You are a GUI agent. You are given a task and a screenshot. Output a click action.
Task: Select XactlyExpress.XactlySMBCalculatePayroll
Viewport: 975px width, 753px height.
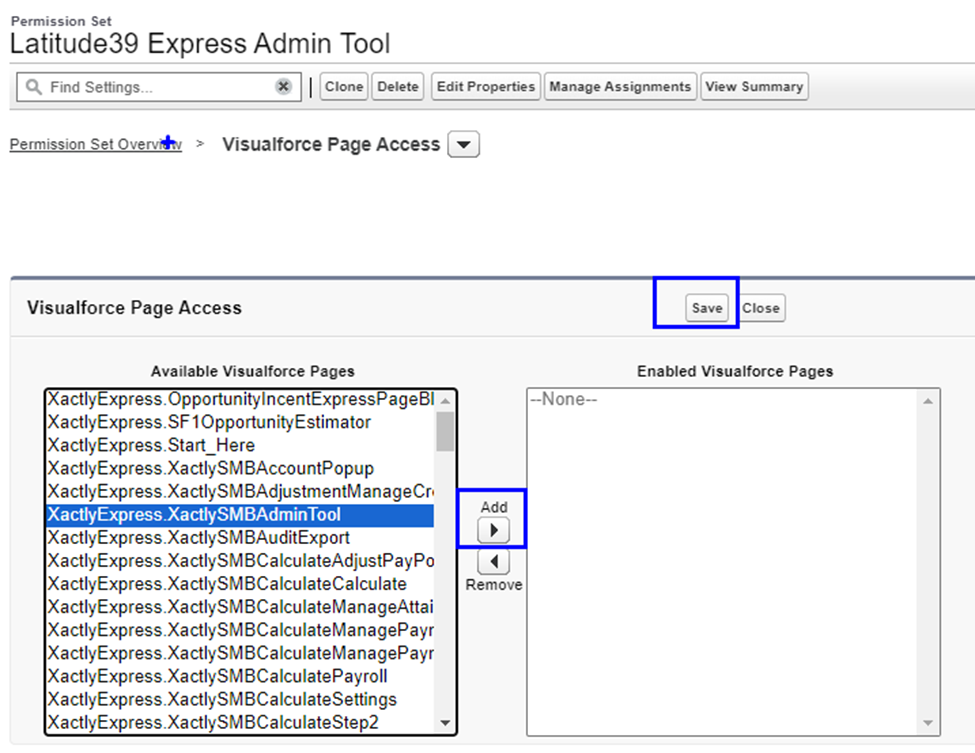click(x=241, y=676)
